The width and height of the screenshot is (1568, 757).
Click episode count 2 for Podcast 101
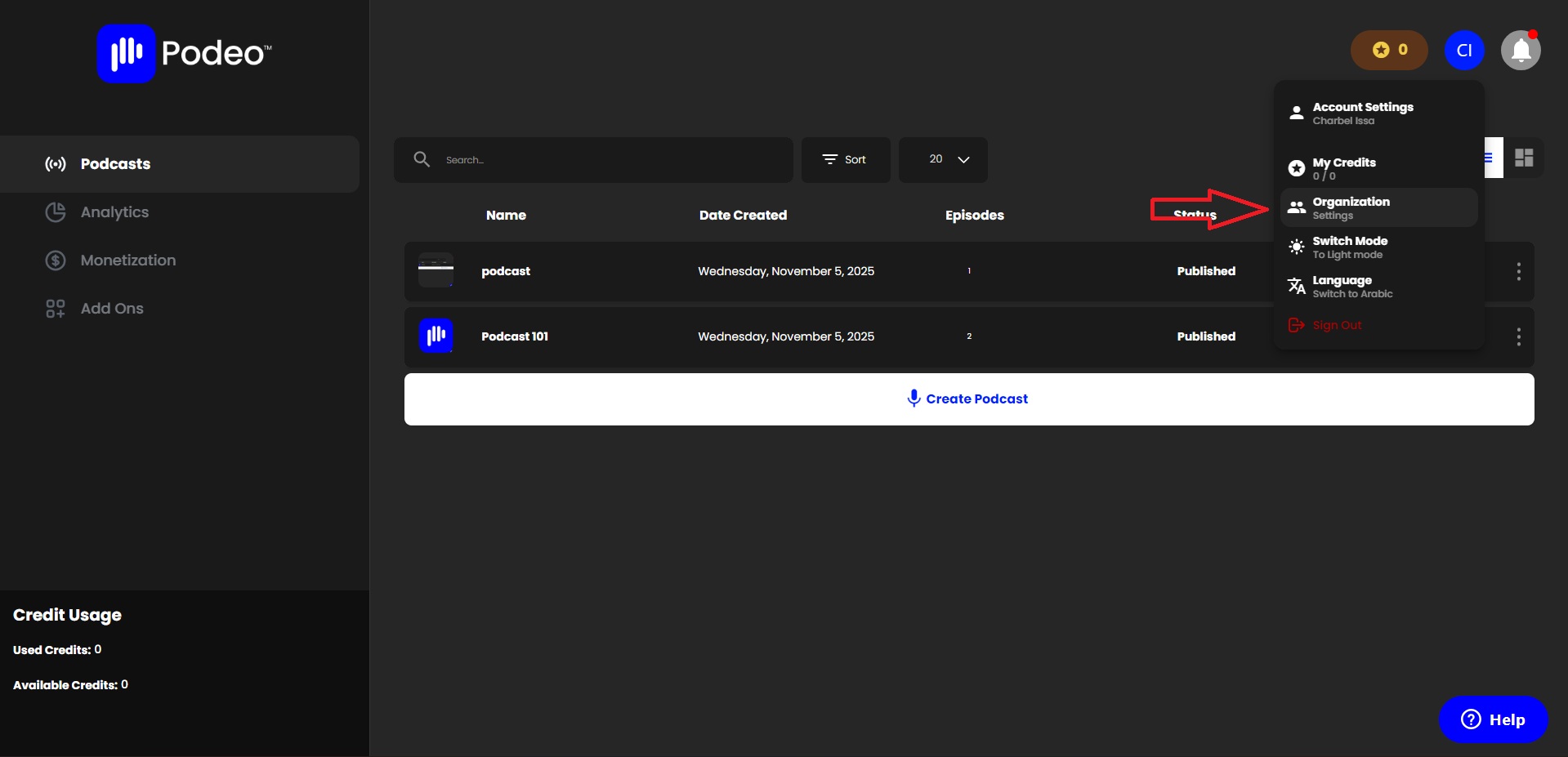tap(969, 336)
